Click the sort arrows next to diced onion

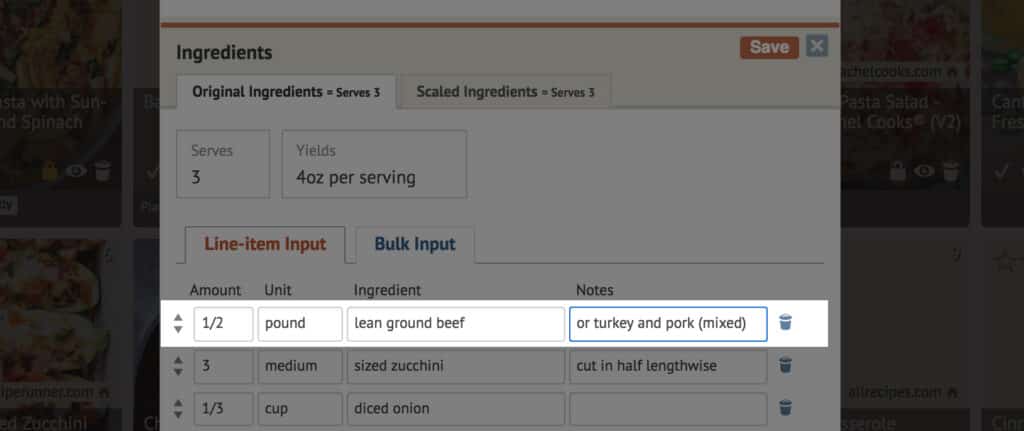pos(178,408)
